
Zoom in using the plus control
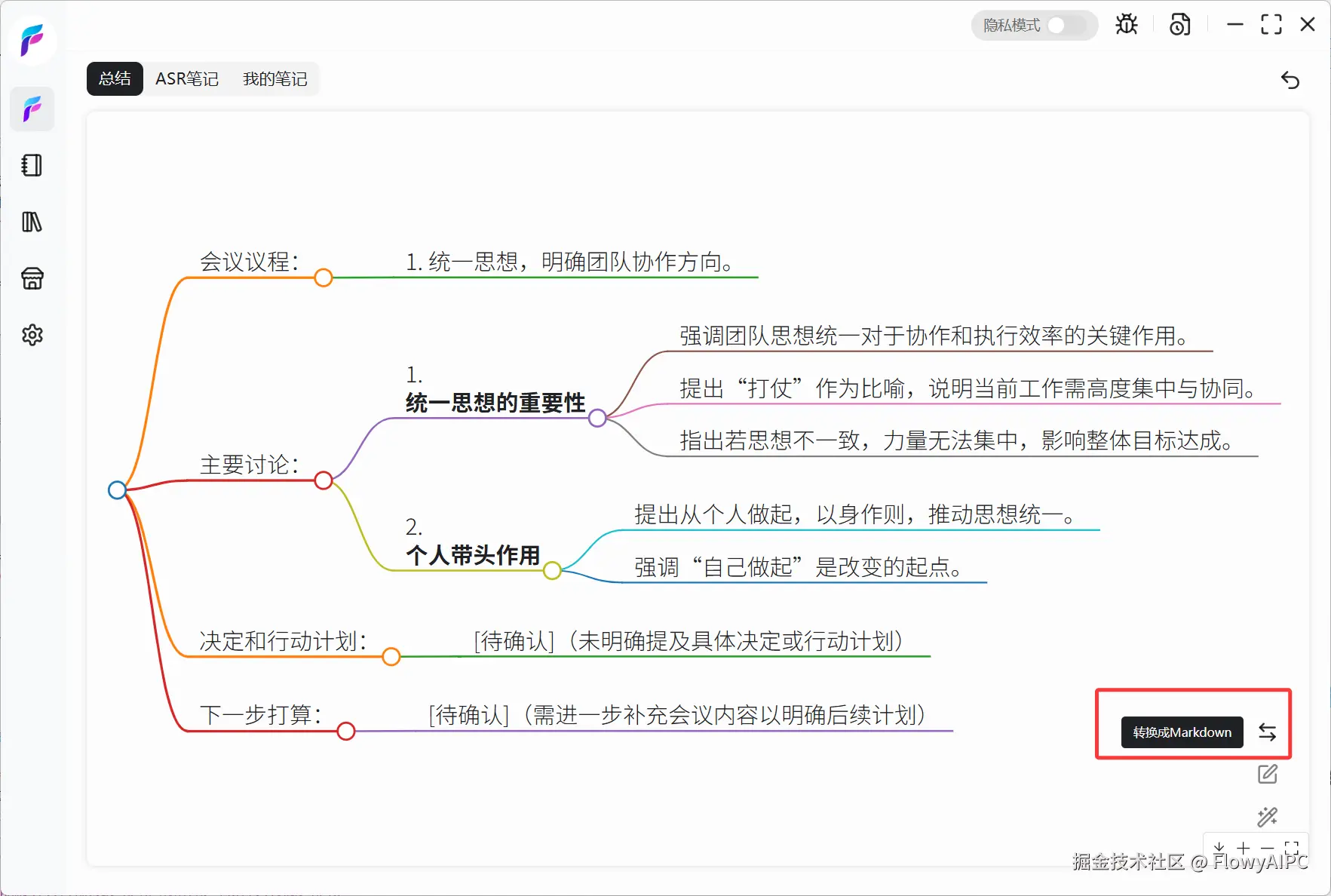[1244, 848]
